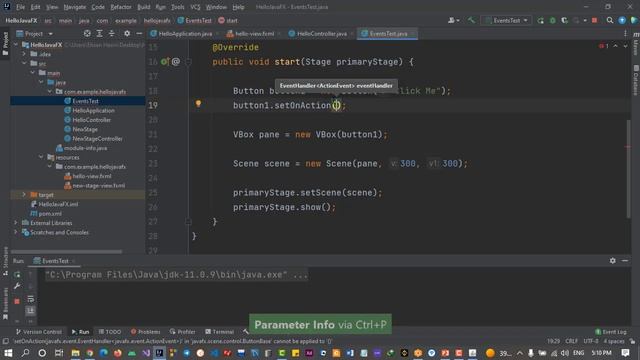Open pom.xml in project tree
This screenshot has width=640, height=360.
(x=50, y=213)
